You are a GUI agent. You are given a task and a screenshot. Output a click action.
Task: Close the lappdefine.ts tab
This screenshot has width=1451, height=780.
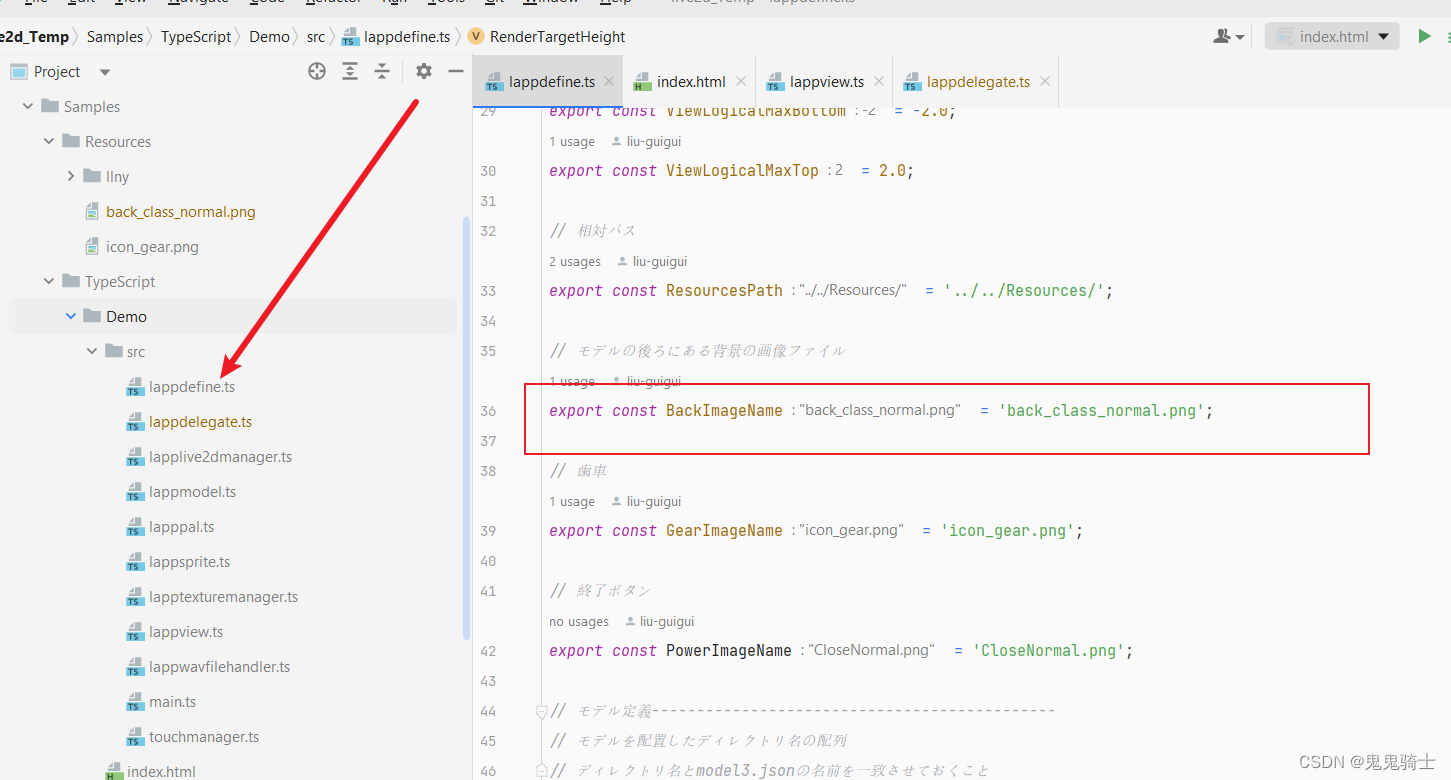tap(609, 82)
